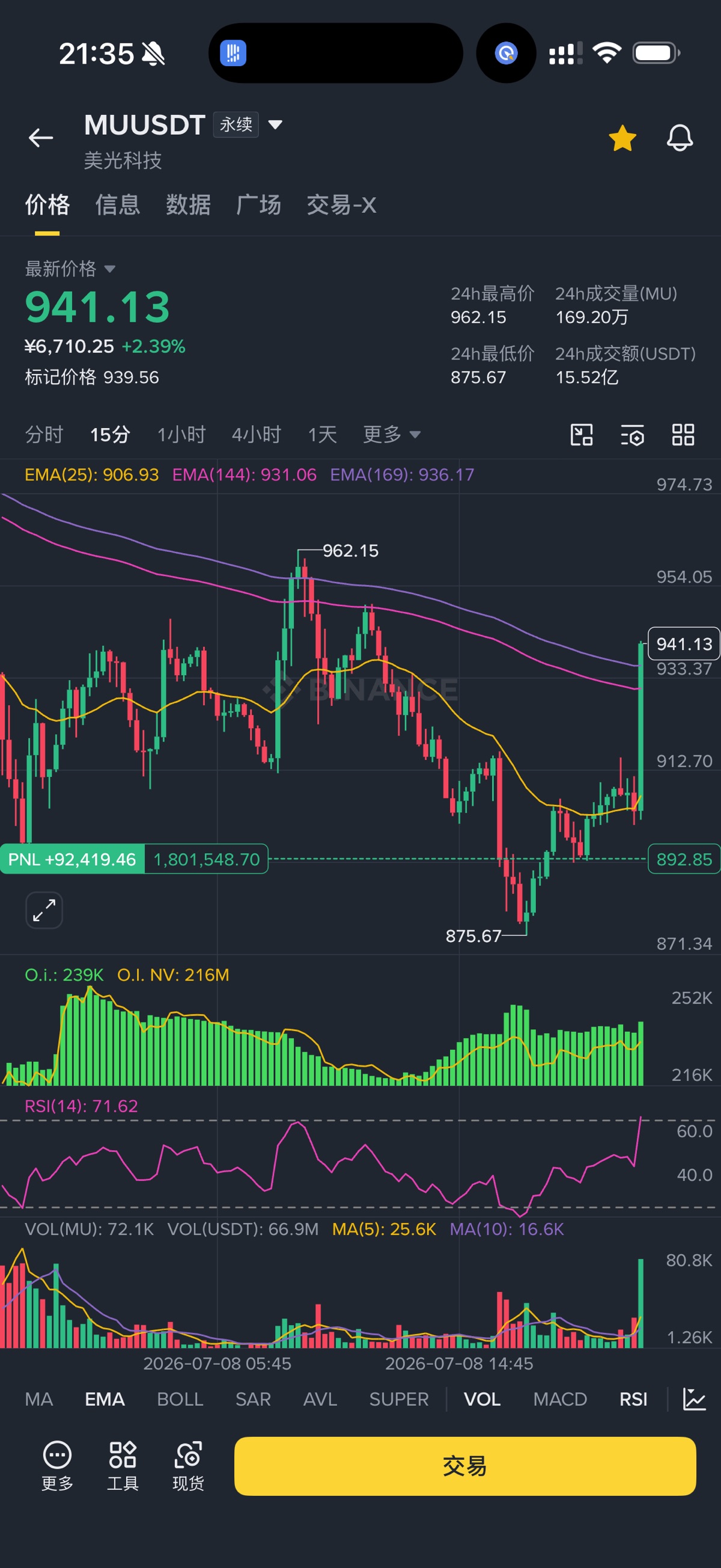Toggle the EMA indicator

(x=105, y=1399)
